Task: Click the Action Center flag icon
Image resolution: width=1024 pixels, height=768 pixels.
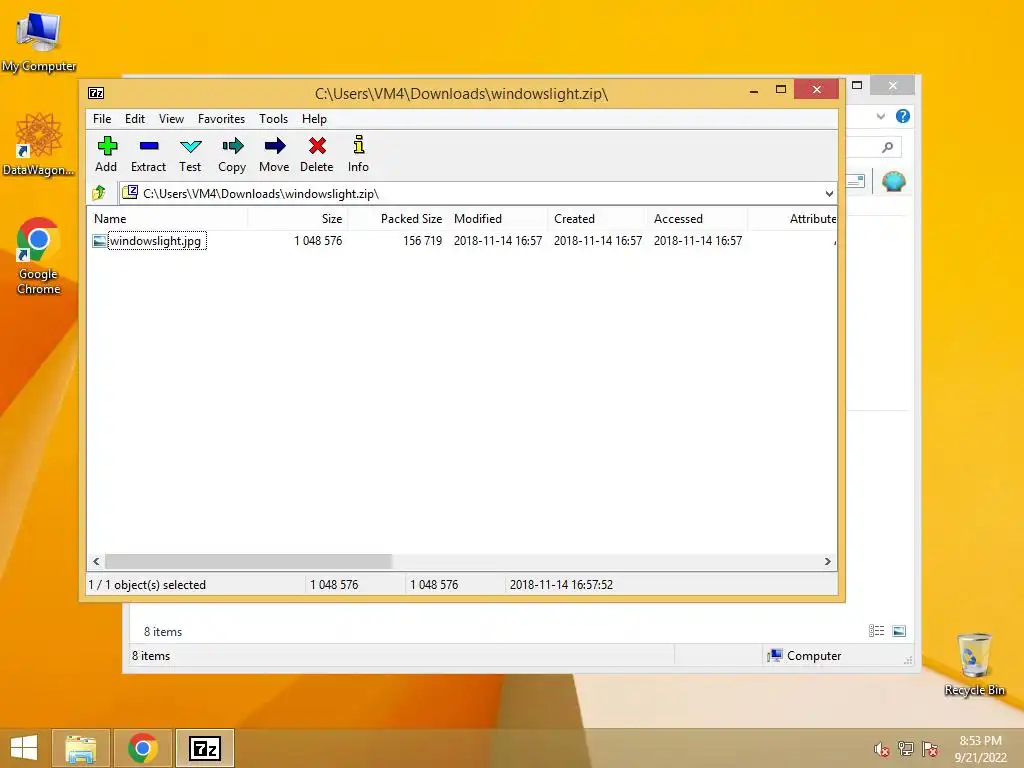Action: (930, 749)
